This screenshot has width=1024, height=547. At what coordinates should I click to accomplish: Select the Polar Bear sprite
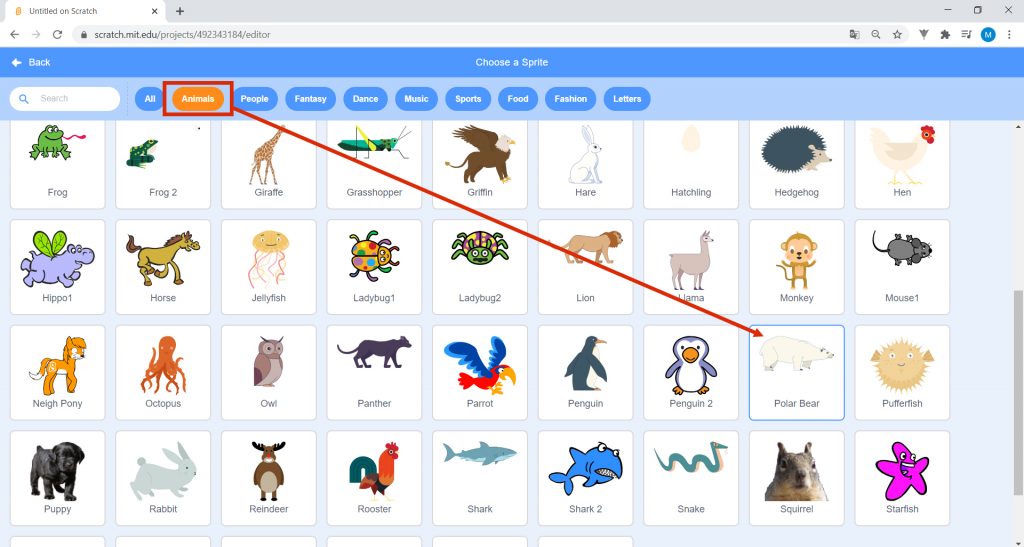[x=796, y=373]
